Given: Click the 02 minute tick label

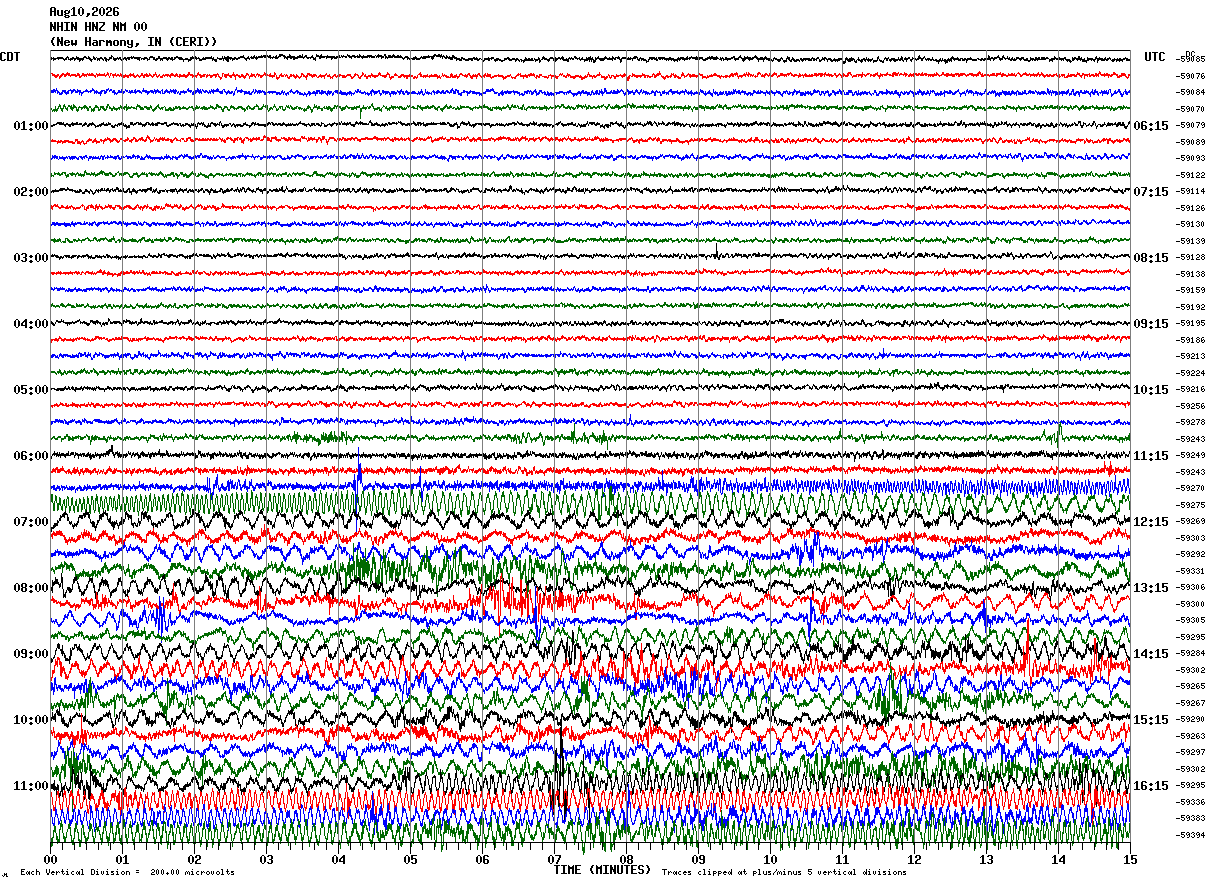Looking at the screenshot, I should [194, 859].
